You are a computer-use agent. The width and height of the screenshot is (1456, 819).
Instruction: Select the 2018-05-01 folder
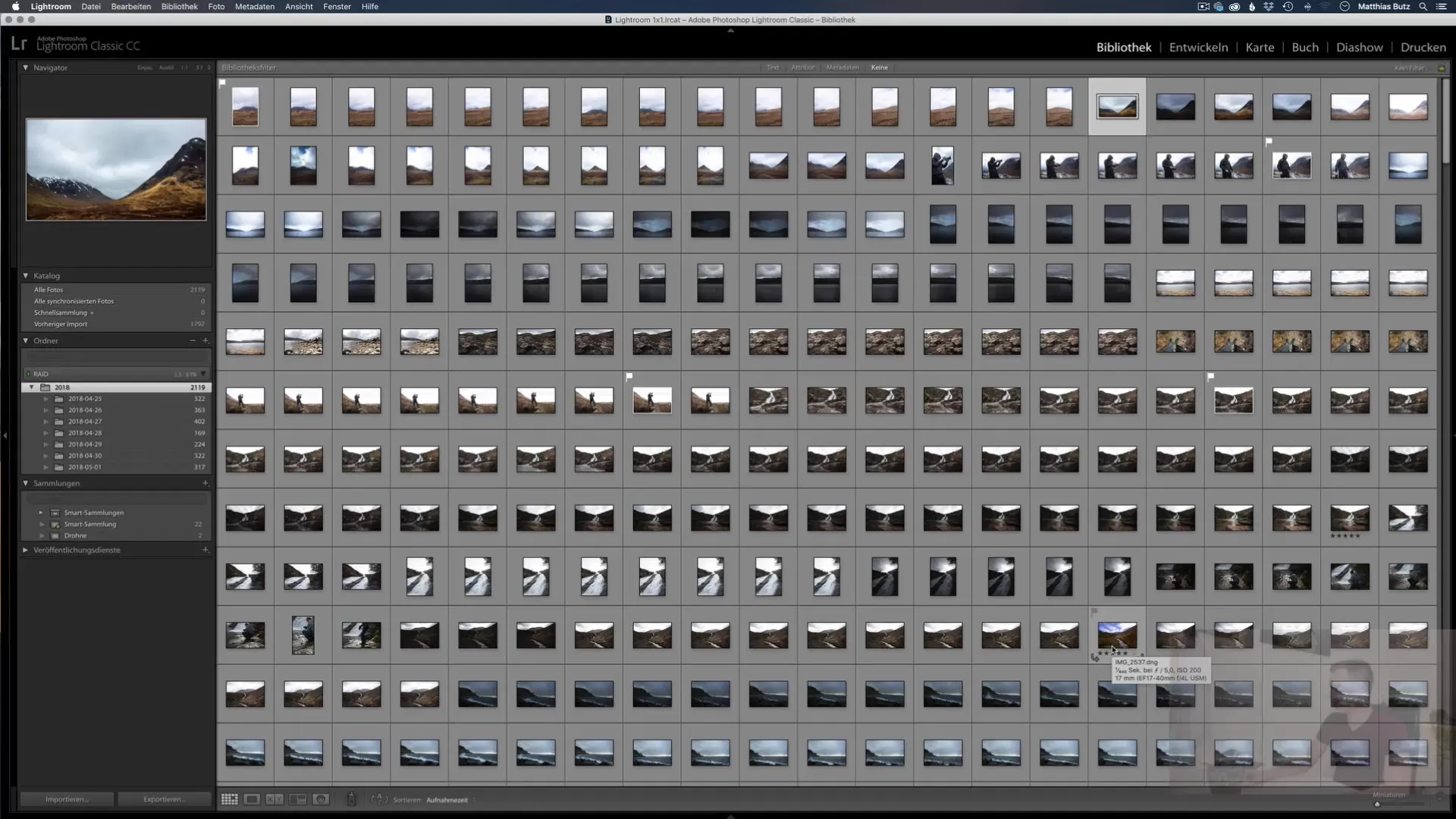(x=116, y=467)
